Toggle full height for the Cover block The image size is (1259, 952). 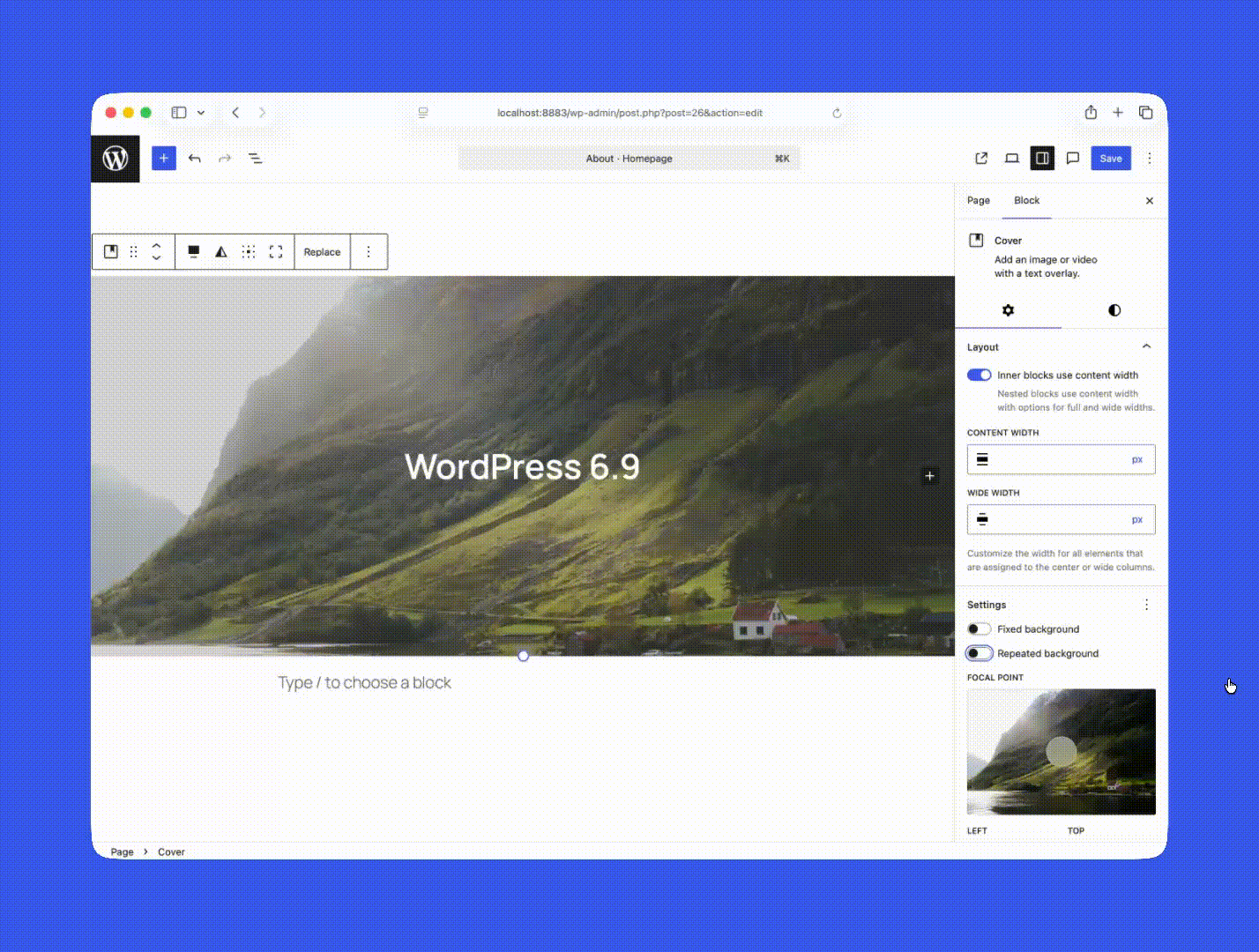276,251
